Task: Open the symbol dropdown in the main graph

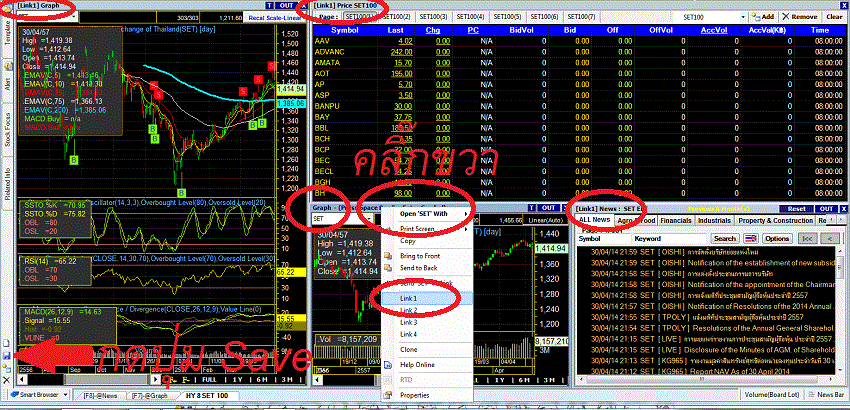Action: tap(75, 17)
